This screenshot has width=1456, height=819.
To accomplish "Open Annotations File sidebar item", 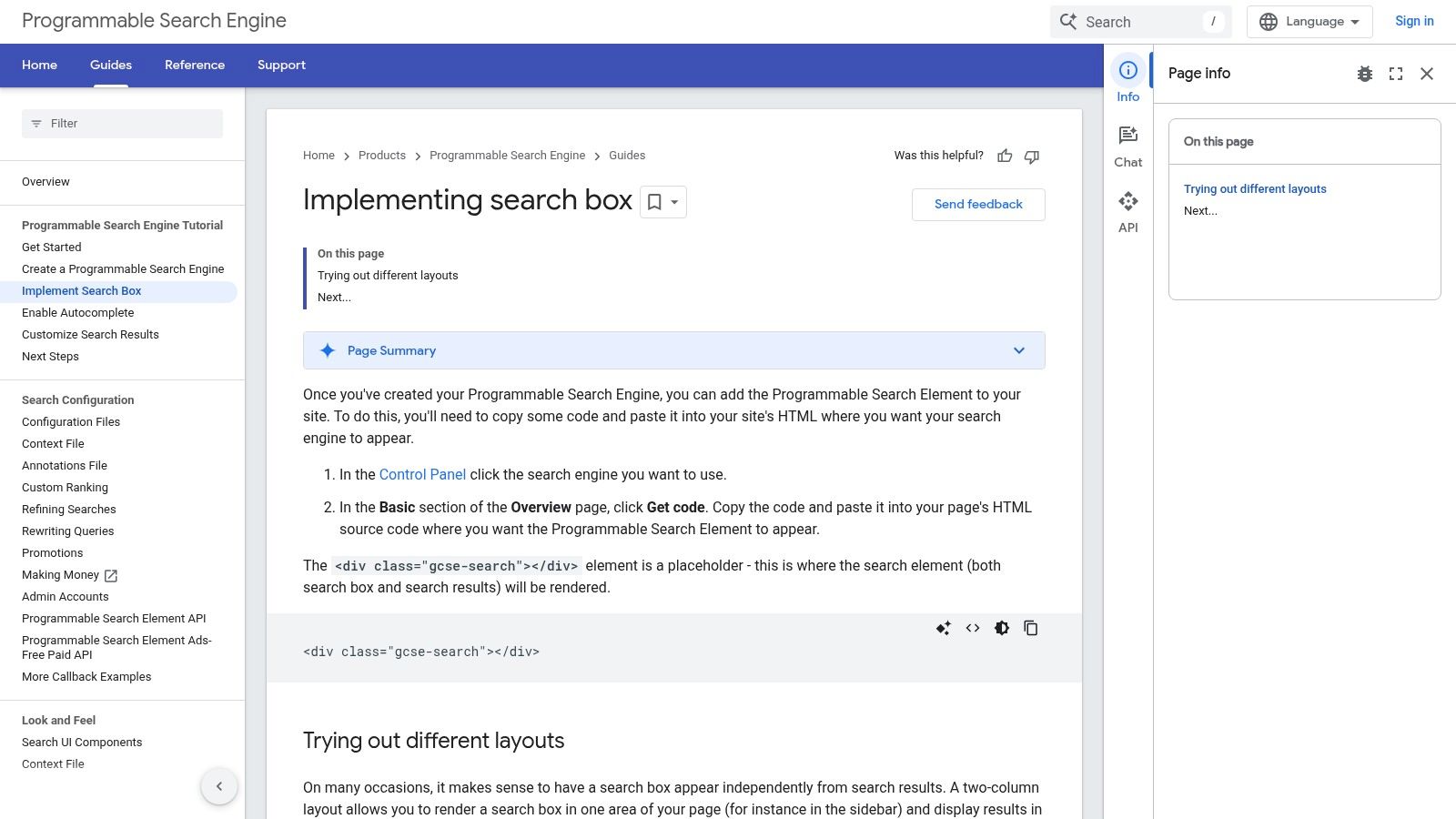I will [x=65, y=466].
